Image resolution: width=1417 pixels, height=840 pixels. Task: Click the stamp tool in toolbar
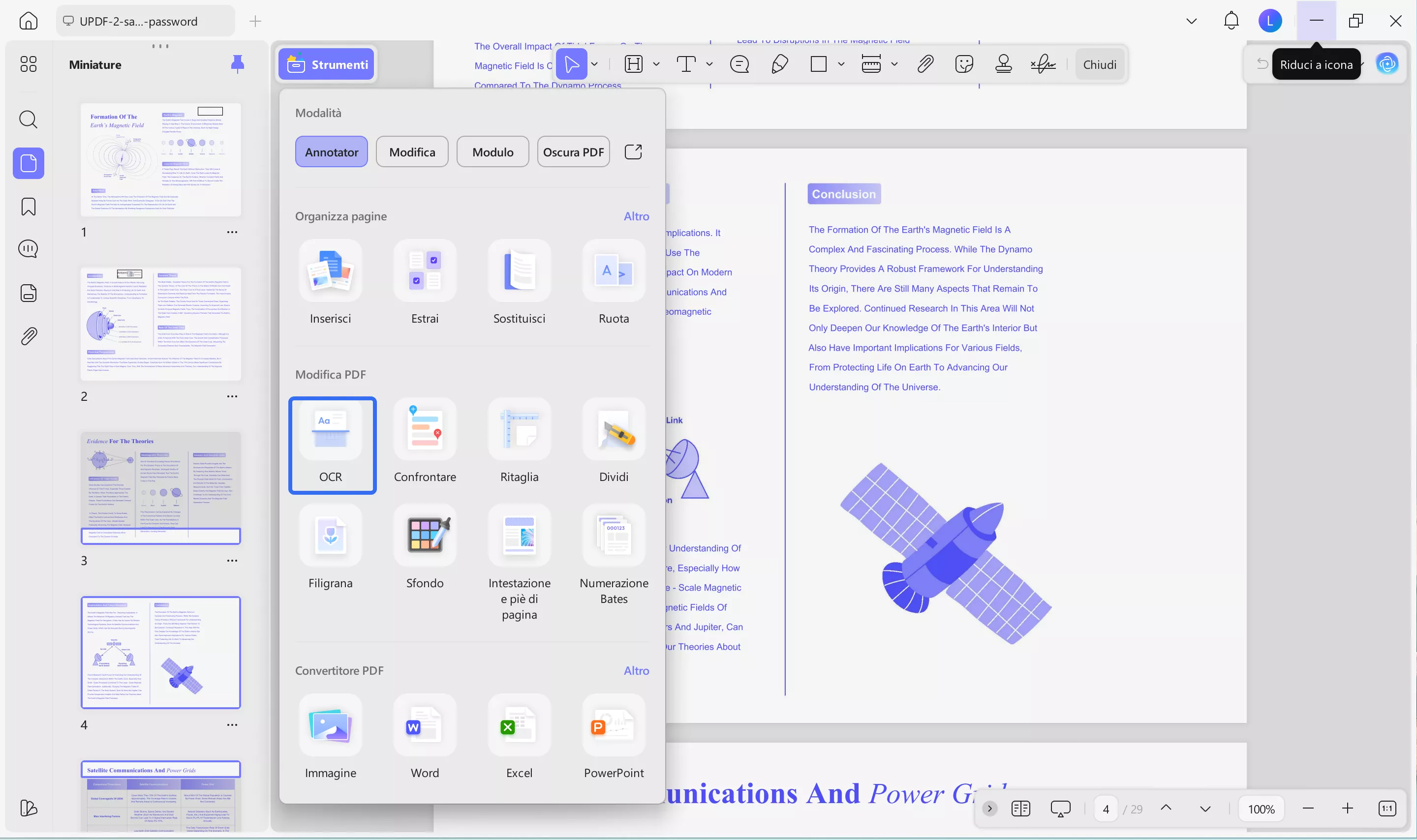pyautogui.click(x=1003, y=64)
